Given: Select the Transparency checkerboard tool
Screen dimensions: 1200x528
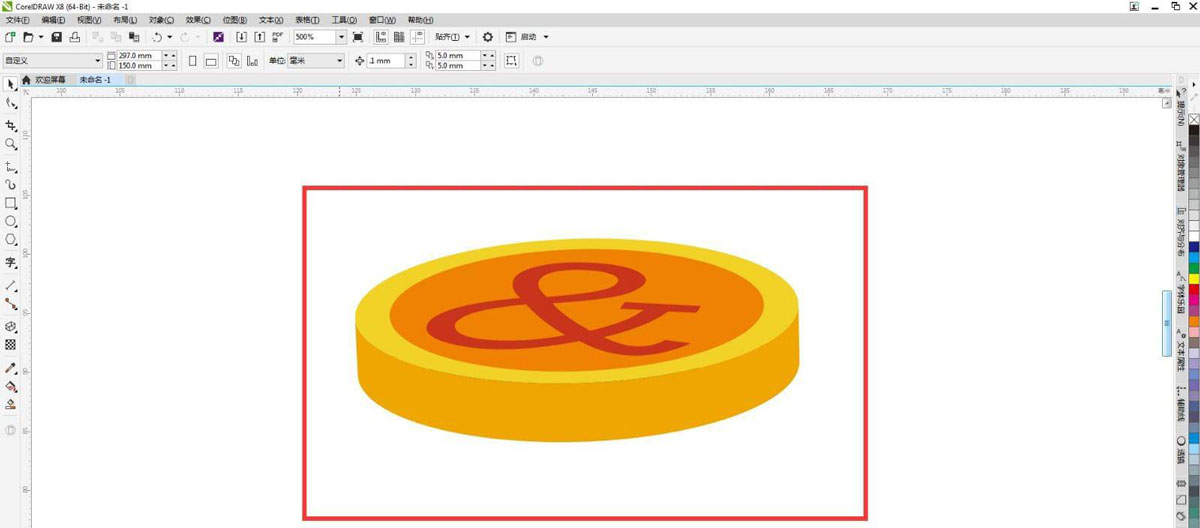Looking at the screenshot, I should pos(11,345).
